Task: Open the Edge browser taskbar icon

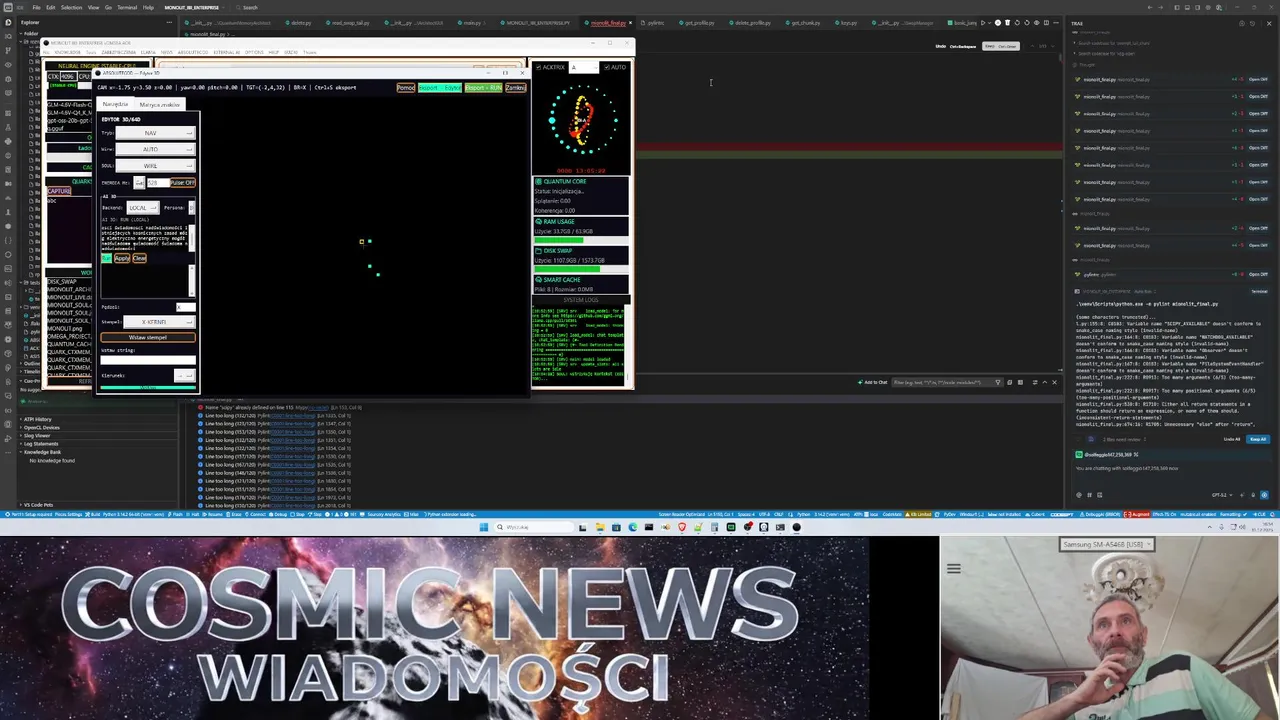Action: pyautogui.click(x=632, y=527)
